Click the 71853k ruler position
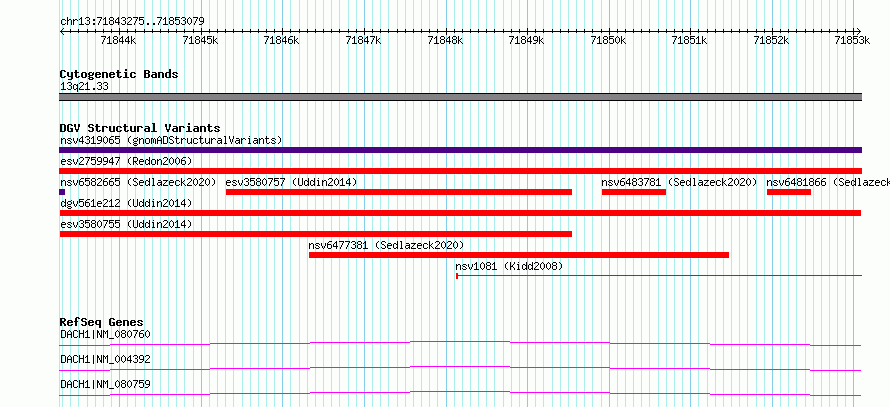Viewport: 890px width, 407px height. pyautogui.click(x=853, y=40)
